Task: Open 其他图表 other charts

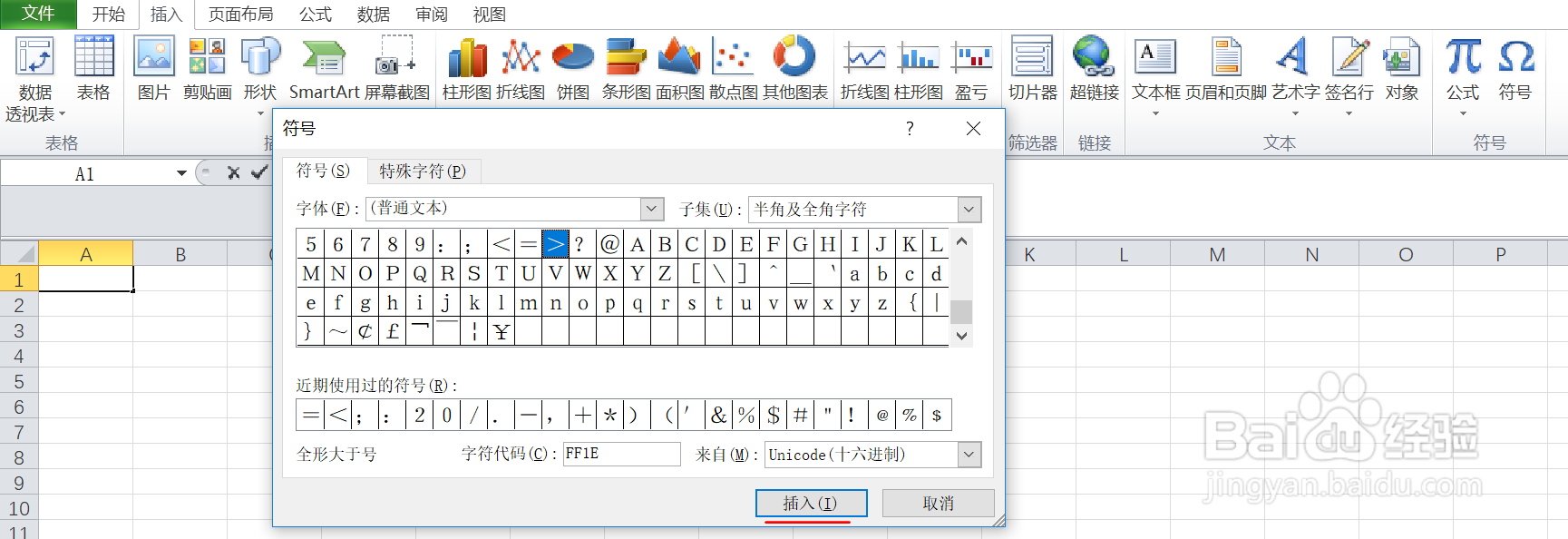Action: point(795,69)
